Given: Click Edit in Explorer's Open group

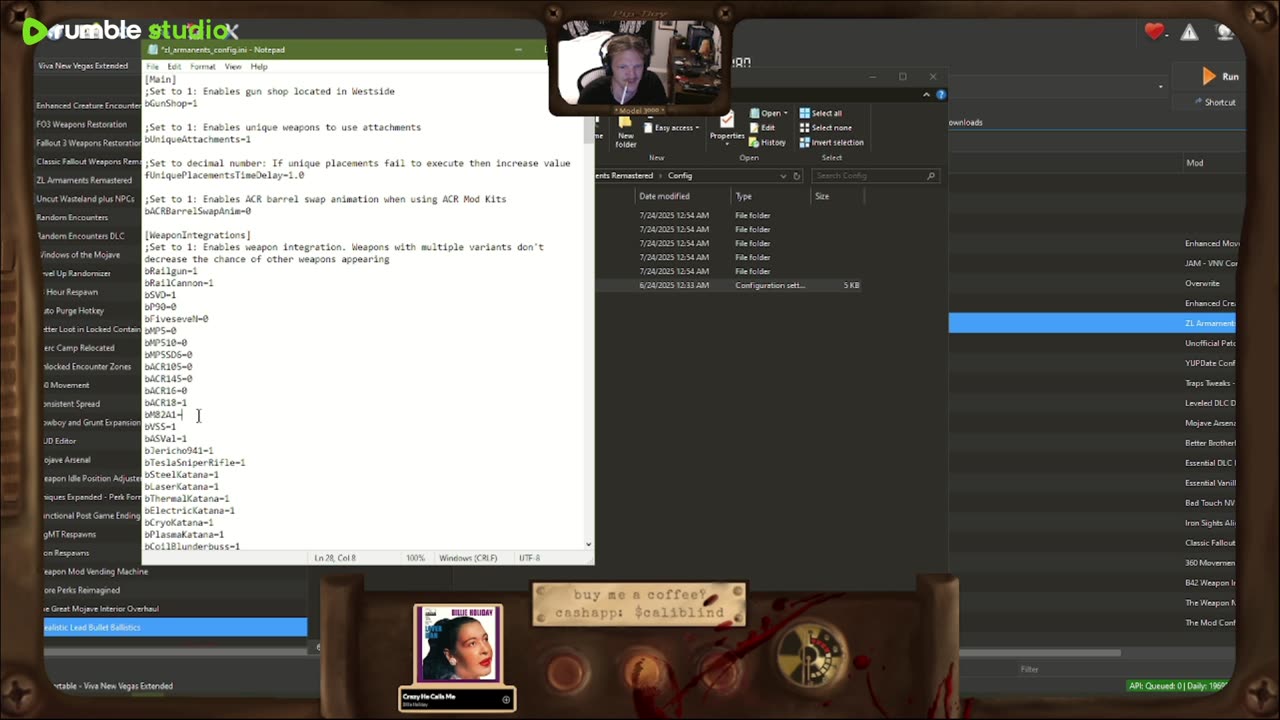Looking at the screenshot, I should tap(762, 128).
